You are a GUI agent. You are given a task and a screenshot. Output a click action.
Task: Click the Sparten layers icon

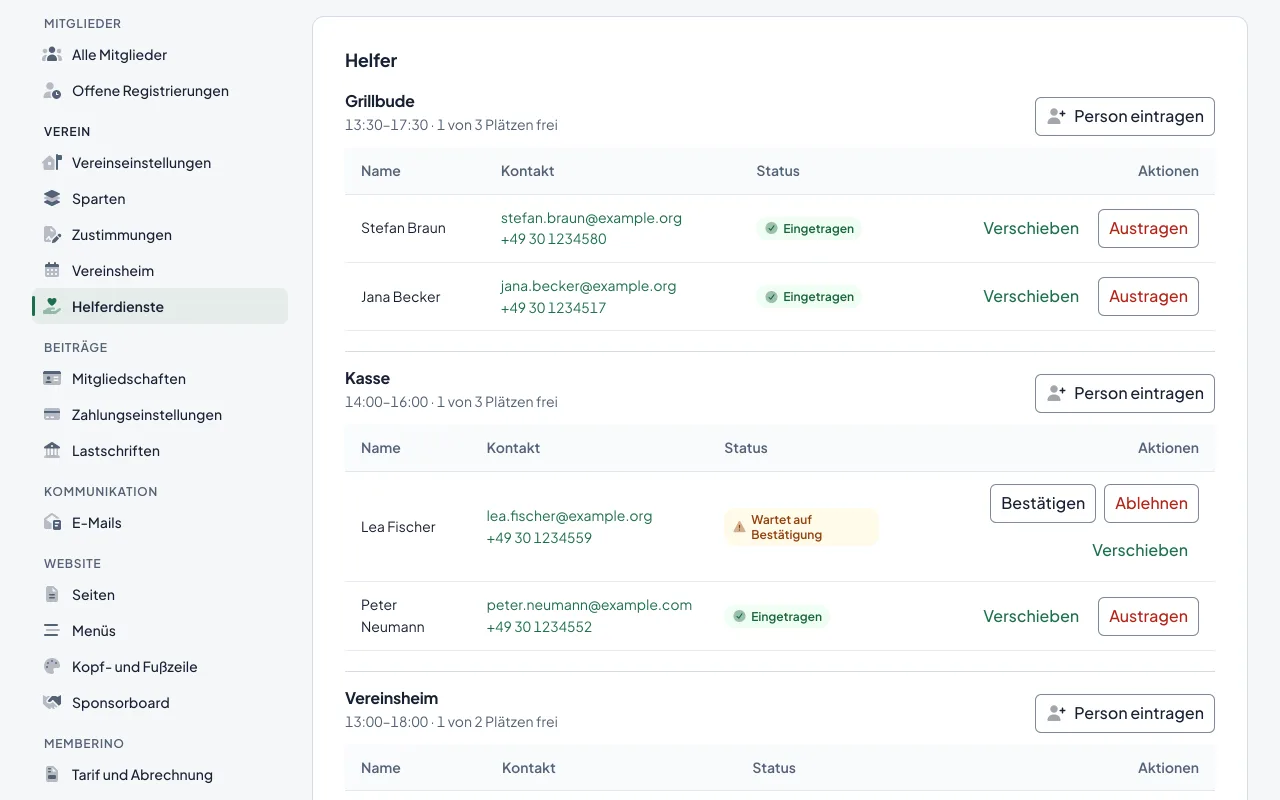[52, 199]
